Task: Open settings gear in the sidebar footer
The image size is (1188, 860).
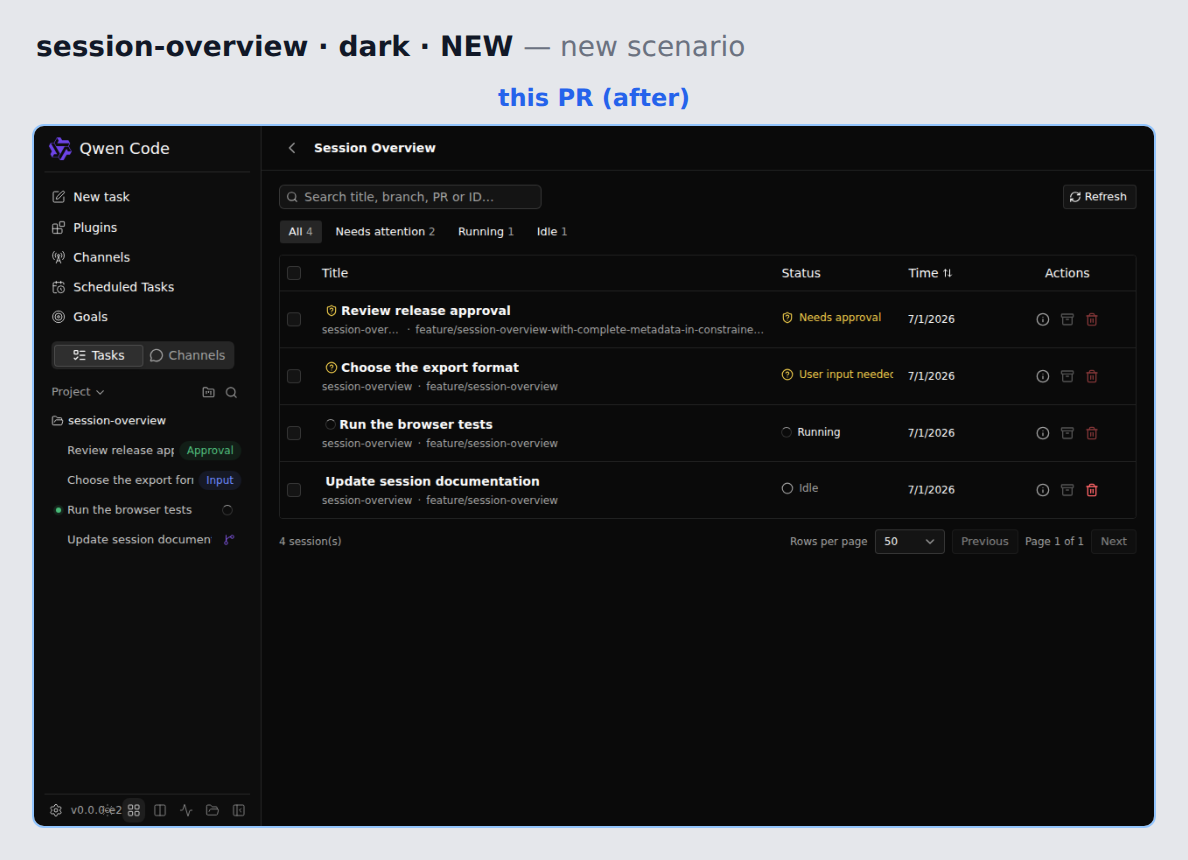Action: click(x=56, y=811)
